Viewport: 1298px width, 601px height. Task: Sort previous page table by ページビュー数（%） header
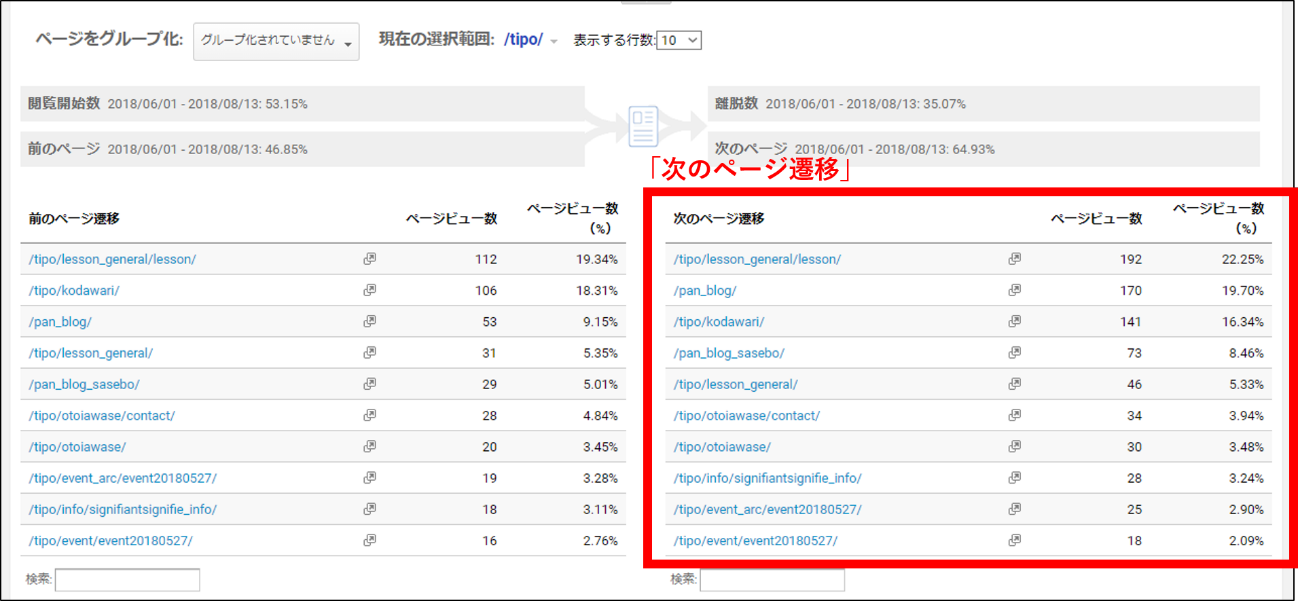[573, 218]
